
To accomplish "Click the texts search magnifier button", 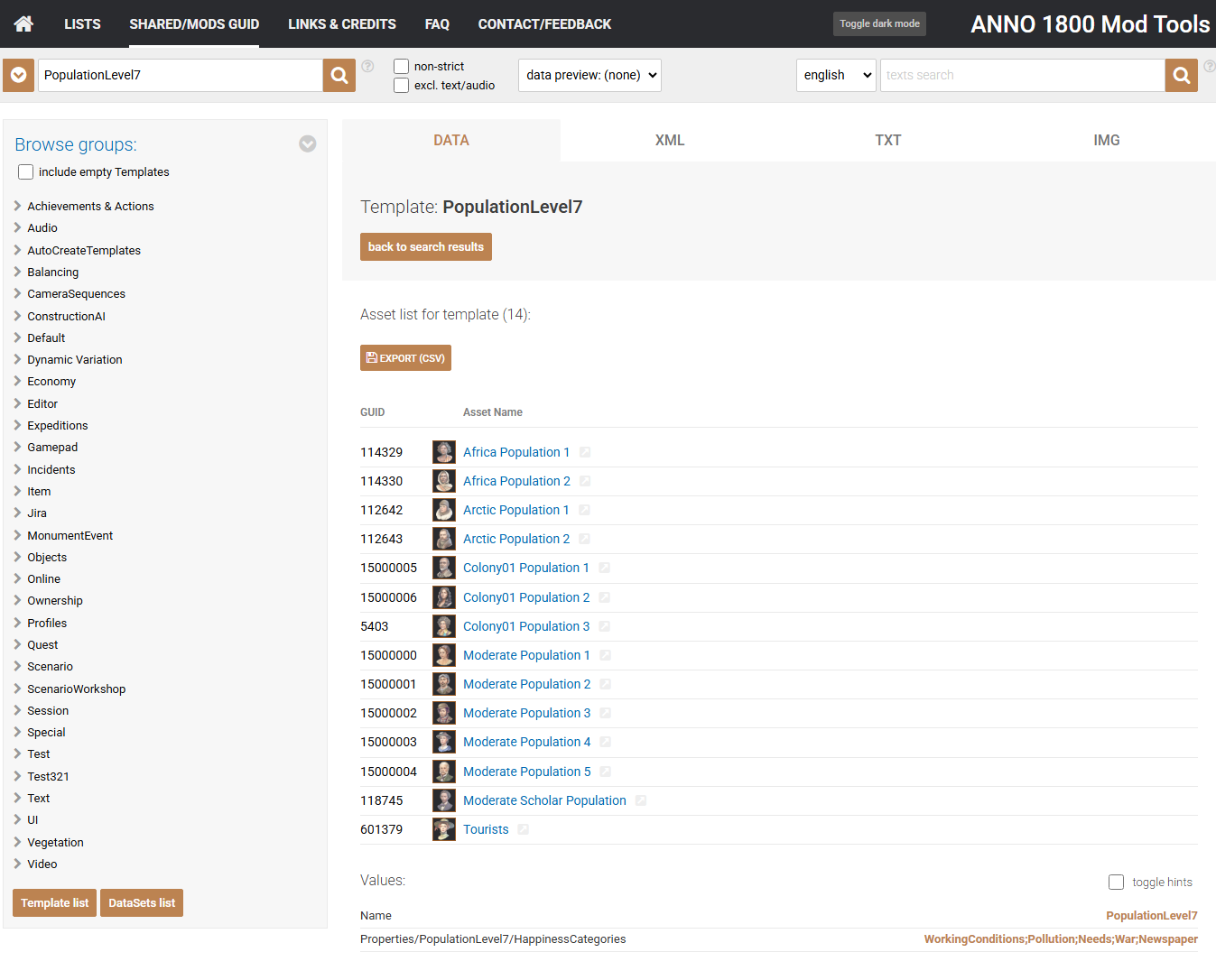I will point(1181,76).
